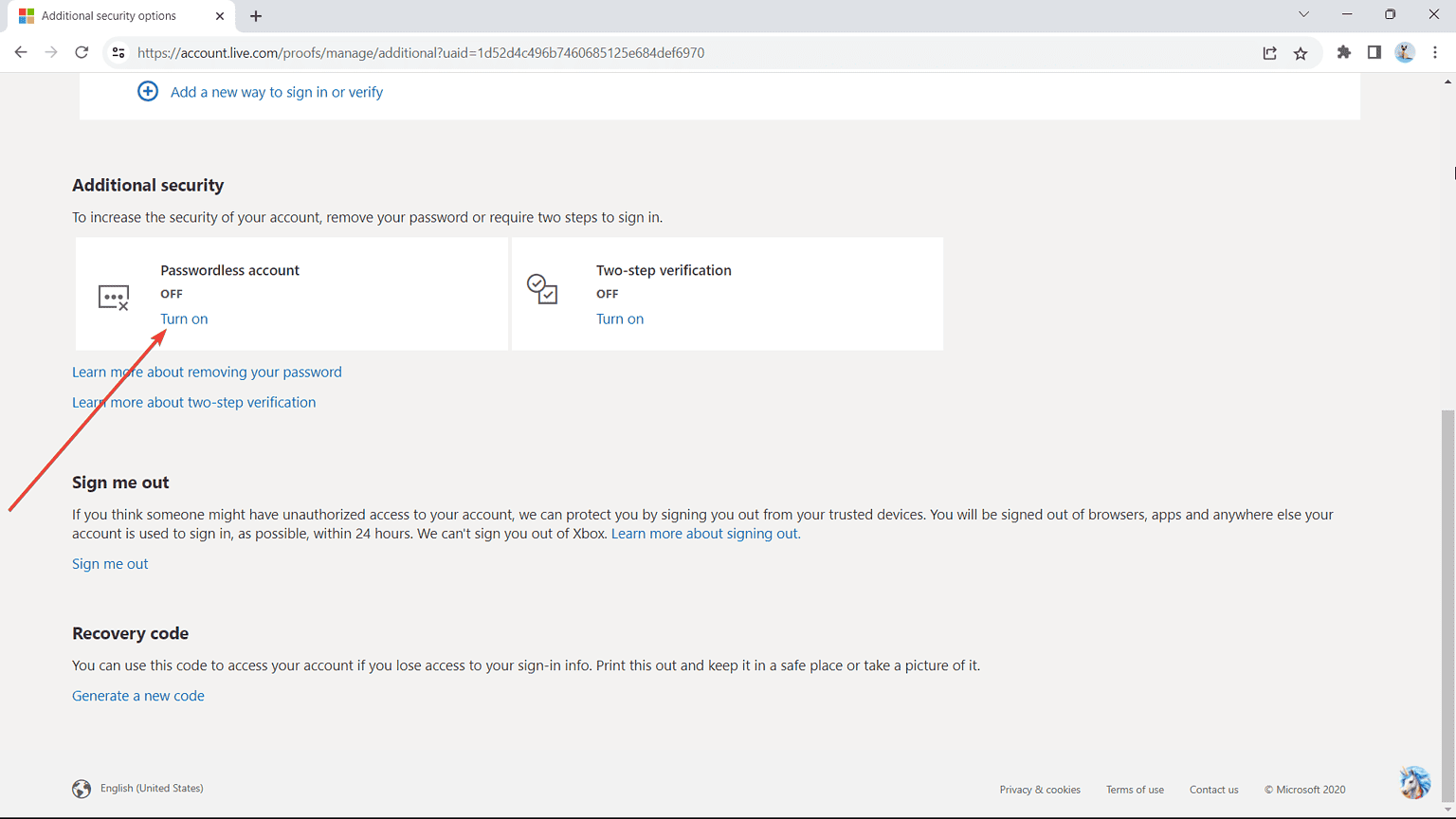Click the plus icon beside Add a new way to sign in

(148, 91)
